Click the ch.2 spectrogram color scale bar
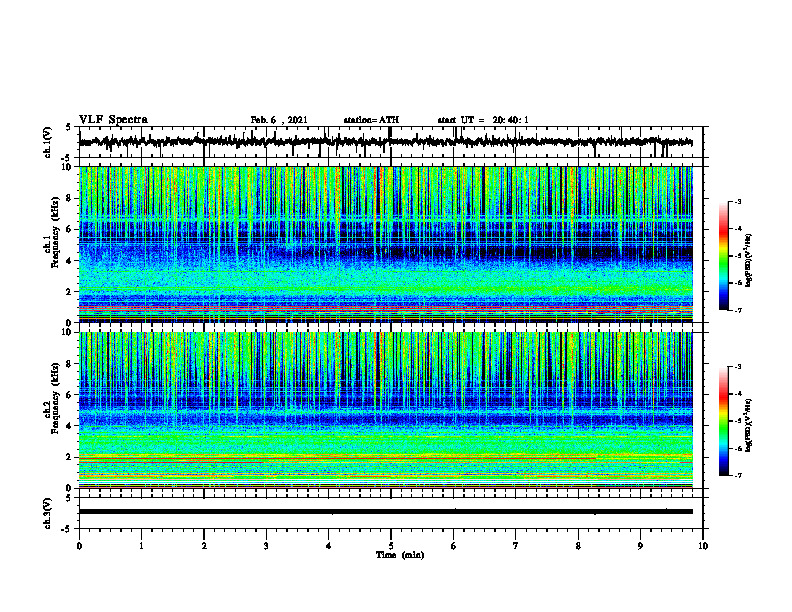 [x=724, y=421]
